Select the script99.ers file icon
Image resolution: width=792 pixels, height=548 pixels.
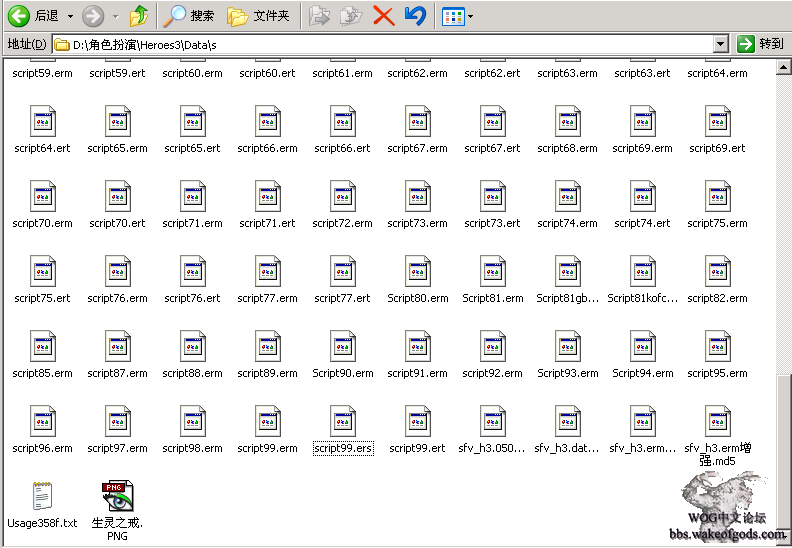point(342,421)
